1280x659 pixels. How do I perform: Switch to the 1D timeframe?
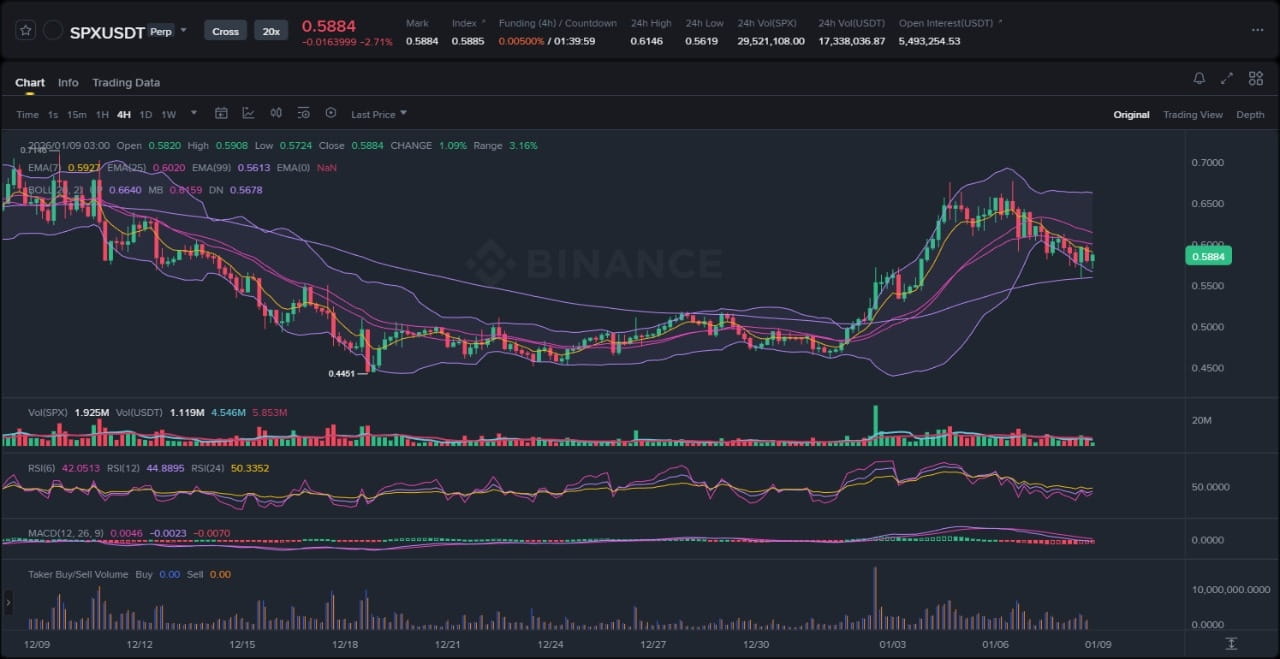pos(146,115)
